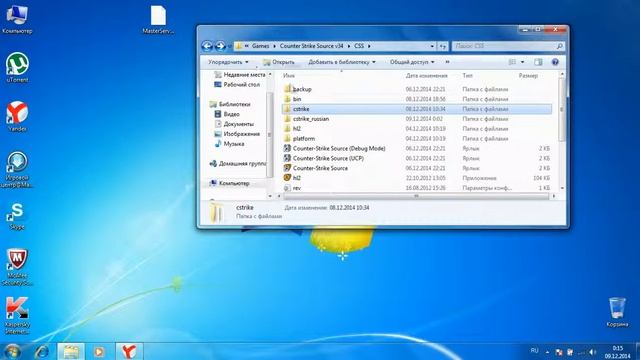Open Explorer help question mark icon
640x360 pixels.
(x=555, y=62)
